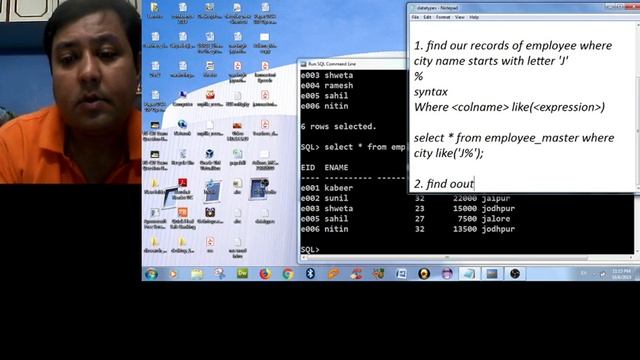Open Google Chrome from the taskbar

pos(288,274)
